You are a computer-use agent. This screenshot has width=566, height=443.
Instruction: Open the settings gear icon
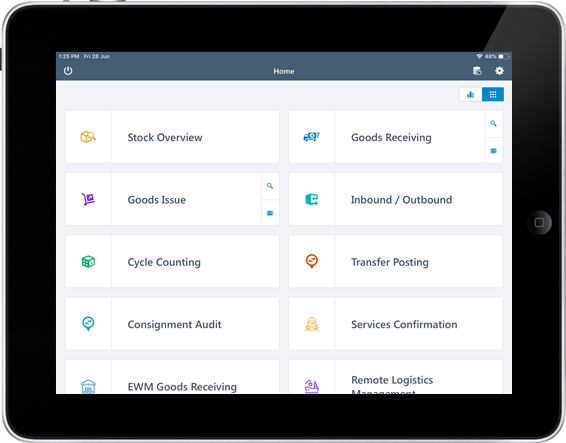499,71
